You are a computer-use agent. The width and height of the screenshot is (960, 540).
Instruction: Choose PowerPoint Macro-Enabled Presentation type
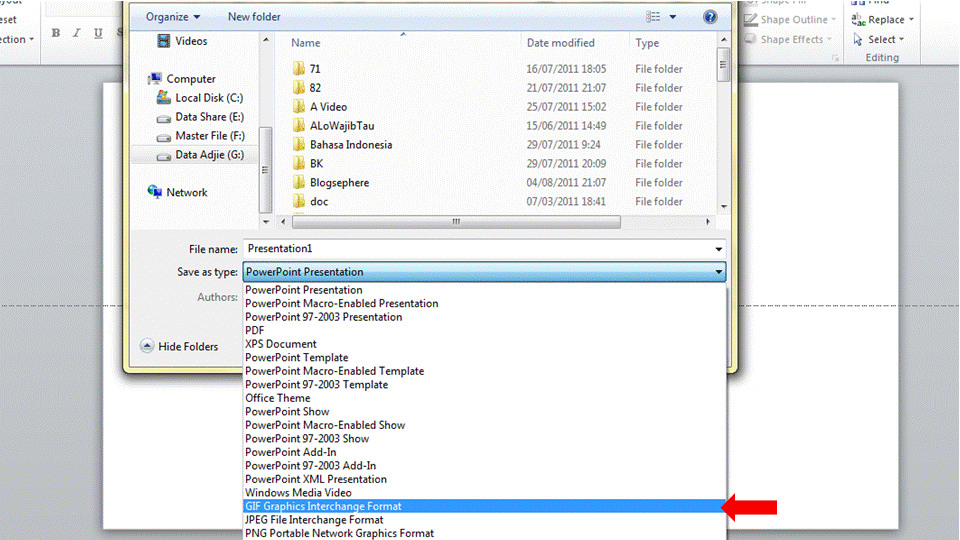click(484, 304)
